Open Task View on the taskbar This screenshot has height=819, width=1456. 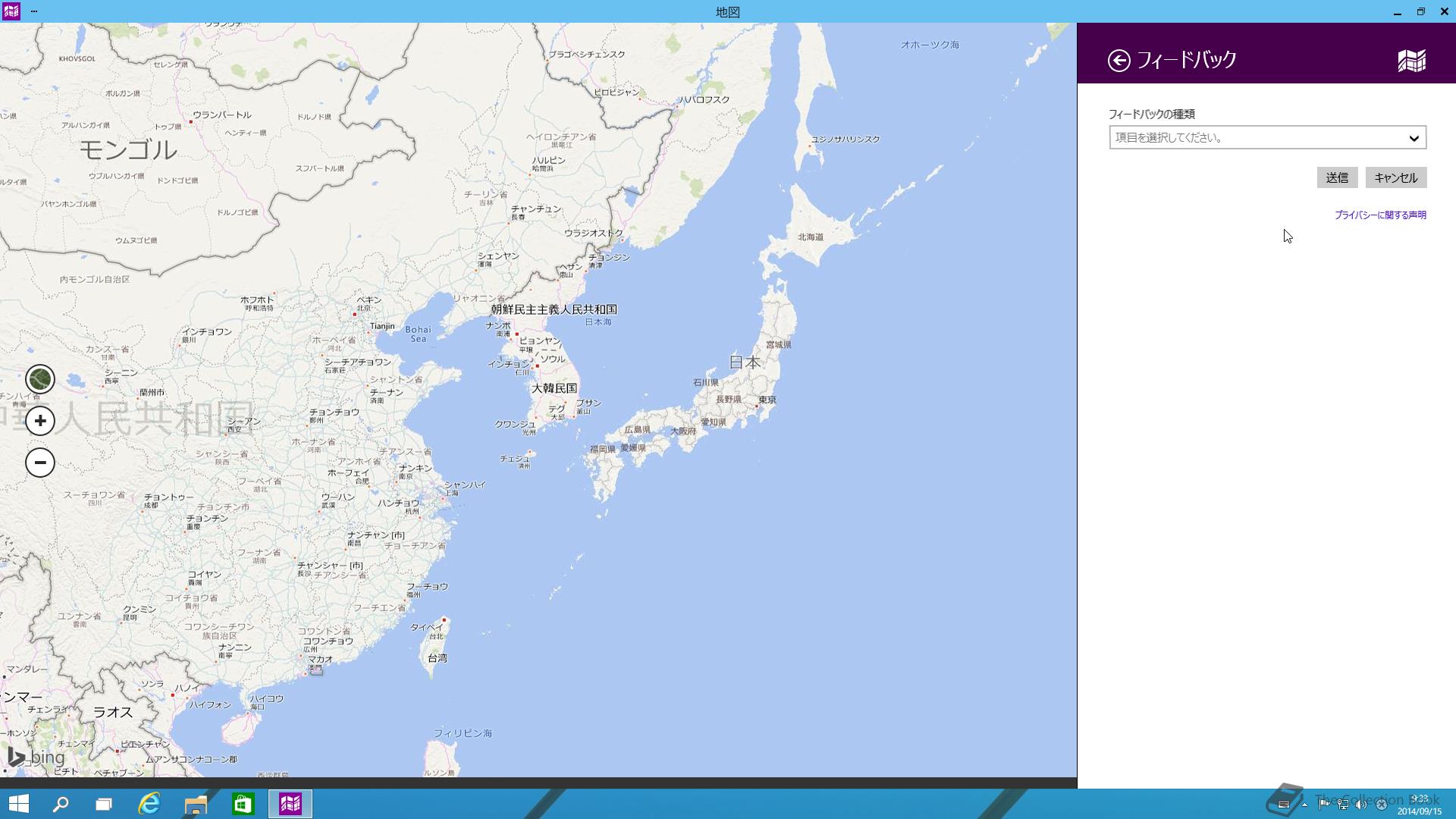pos(104,804)
